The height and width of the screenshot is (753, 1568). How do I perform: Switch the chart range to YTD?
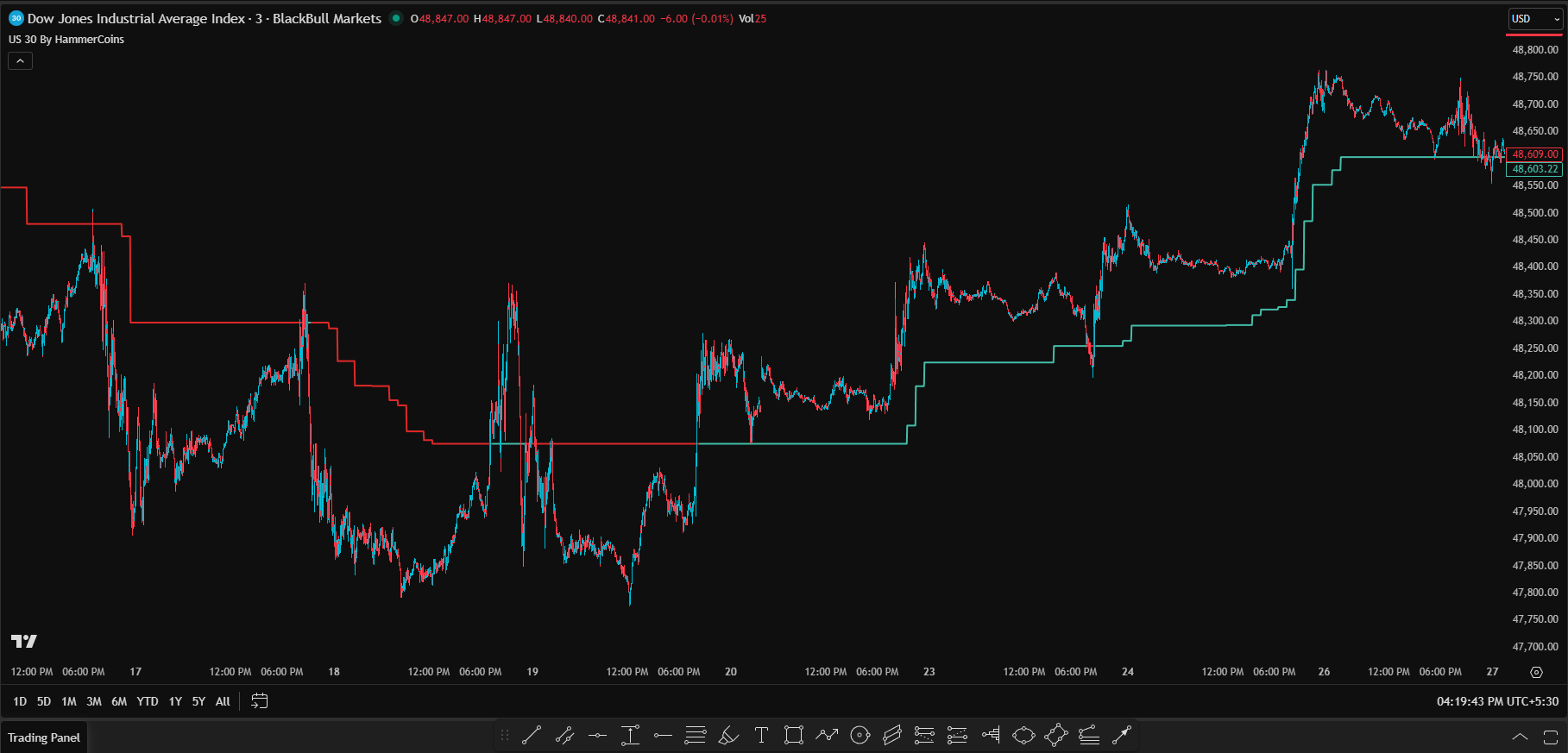pyautogui.click(x=148, y=701)
